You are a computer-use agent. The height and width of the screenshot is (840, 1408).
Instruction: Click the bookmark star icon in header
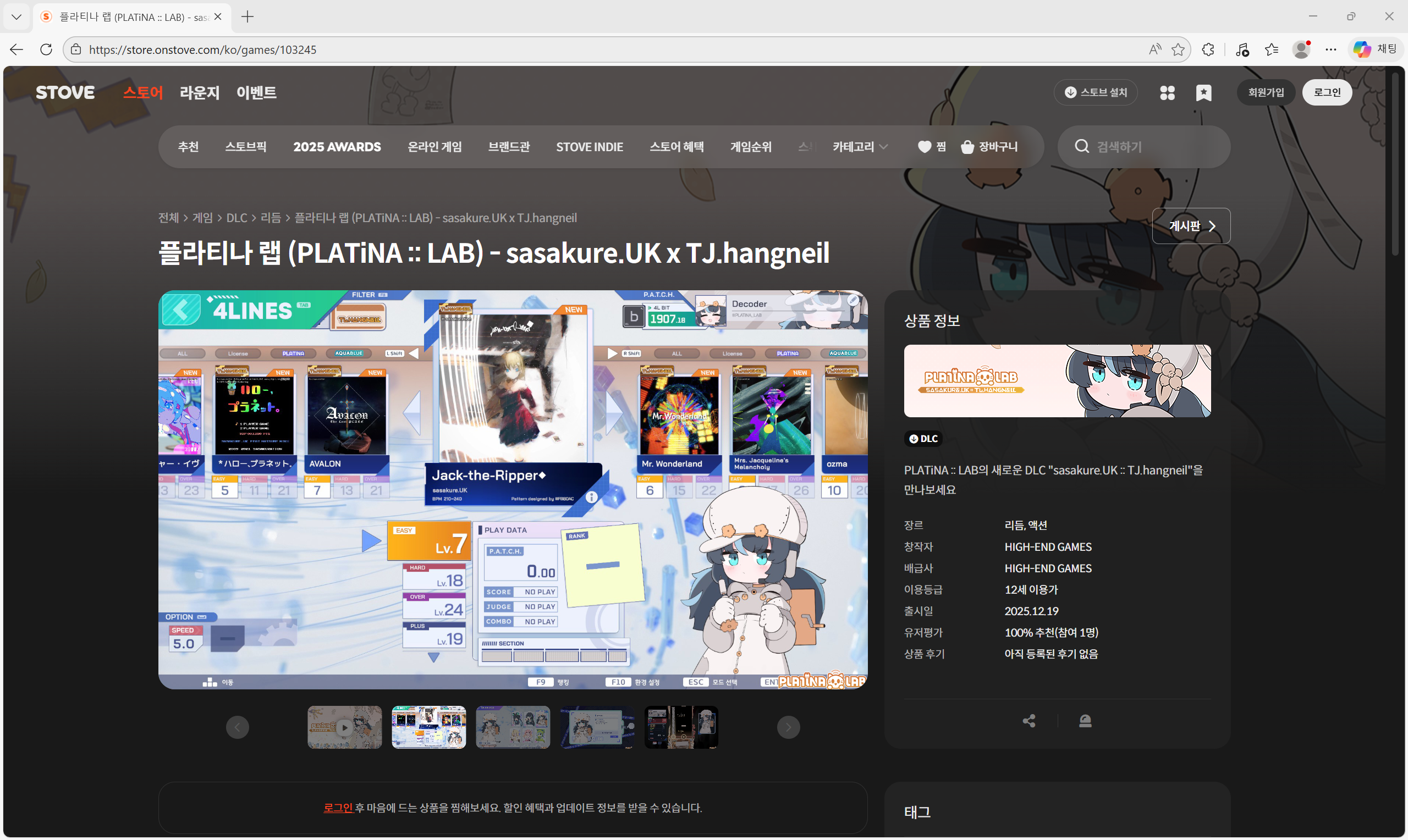[x=1203, y=92]
